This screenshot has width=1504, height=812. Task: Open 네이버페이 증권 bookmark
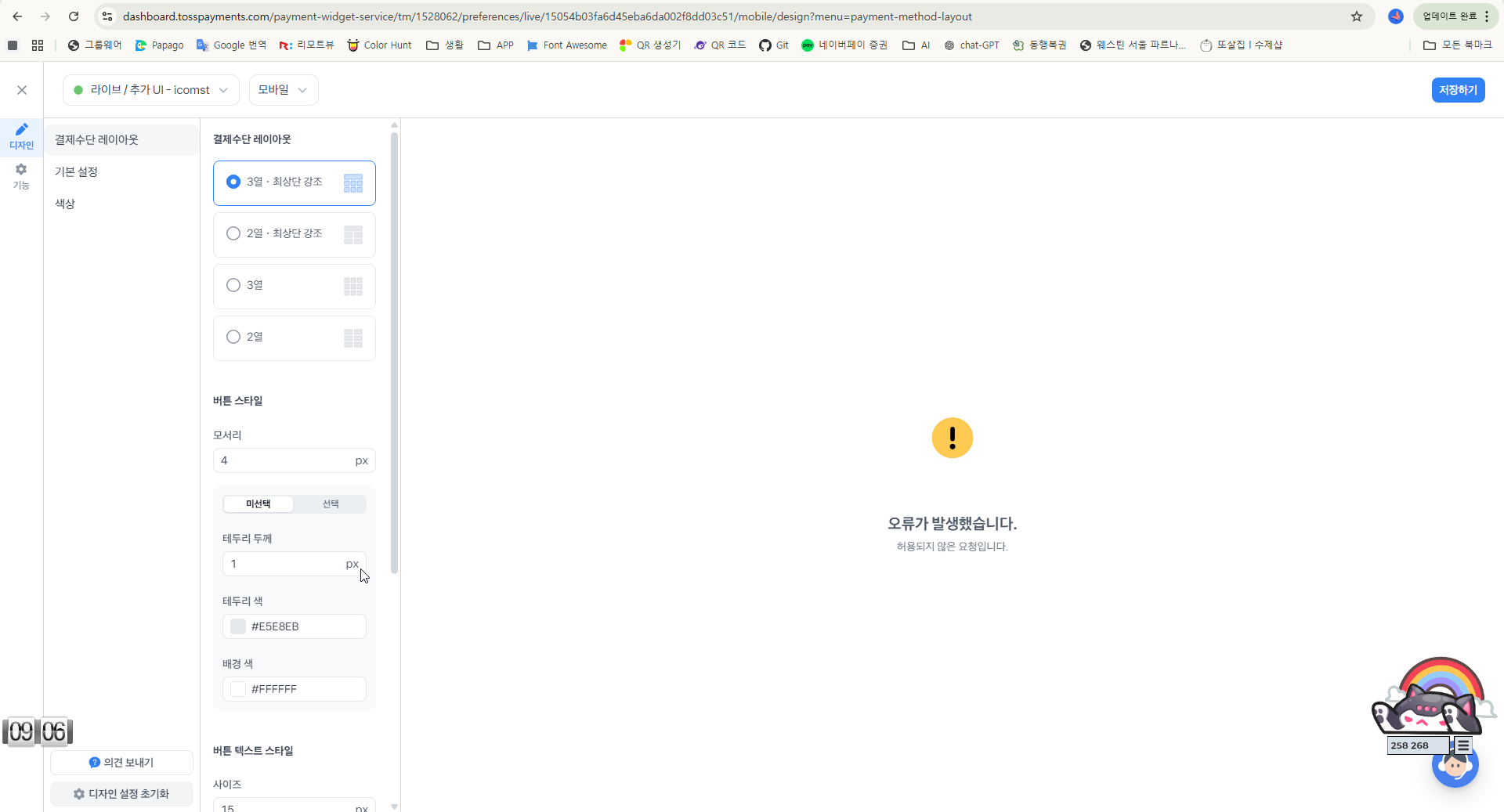(844, 45)
